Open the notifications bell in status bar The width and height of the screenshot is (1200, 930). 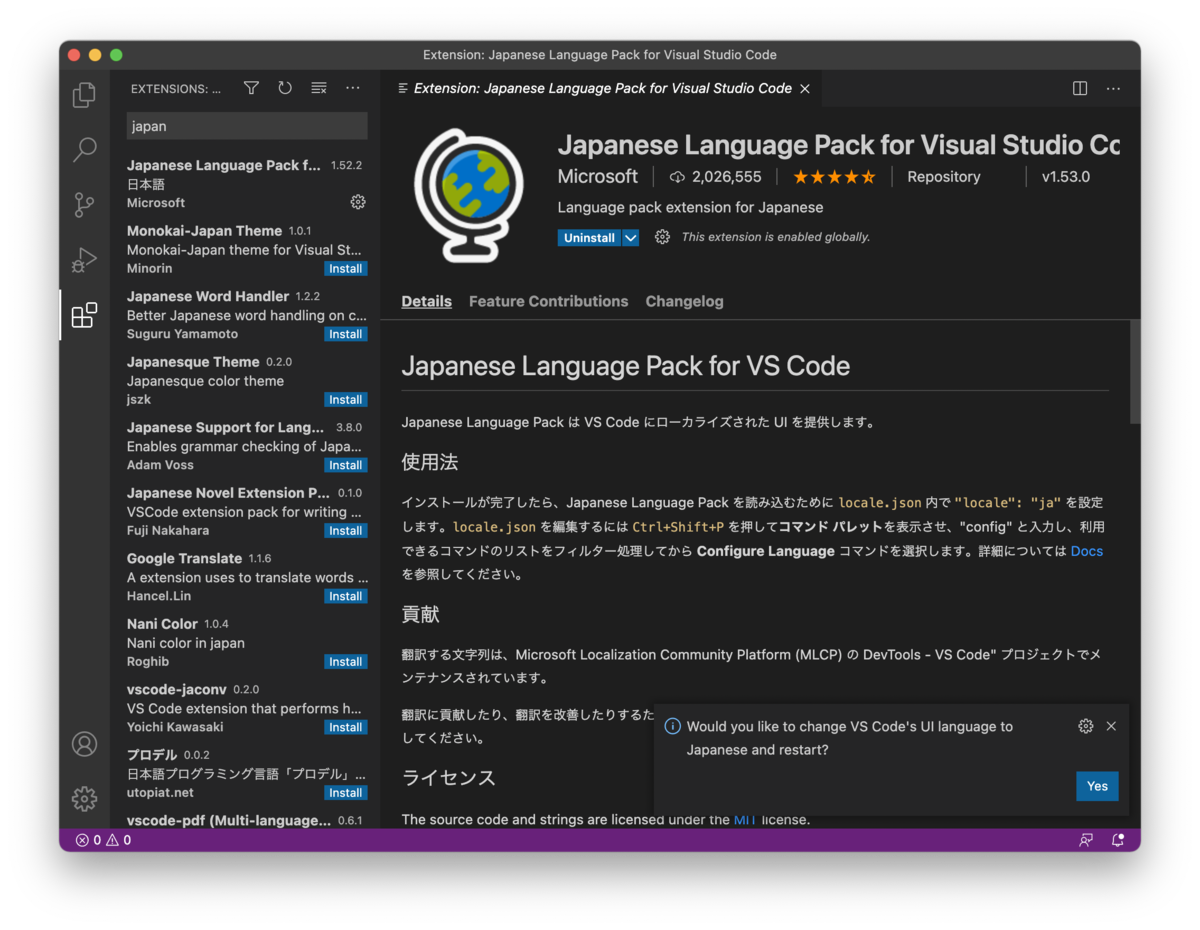tap(1119, 840)
